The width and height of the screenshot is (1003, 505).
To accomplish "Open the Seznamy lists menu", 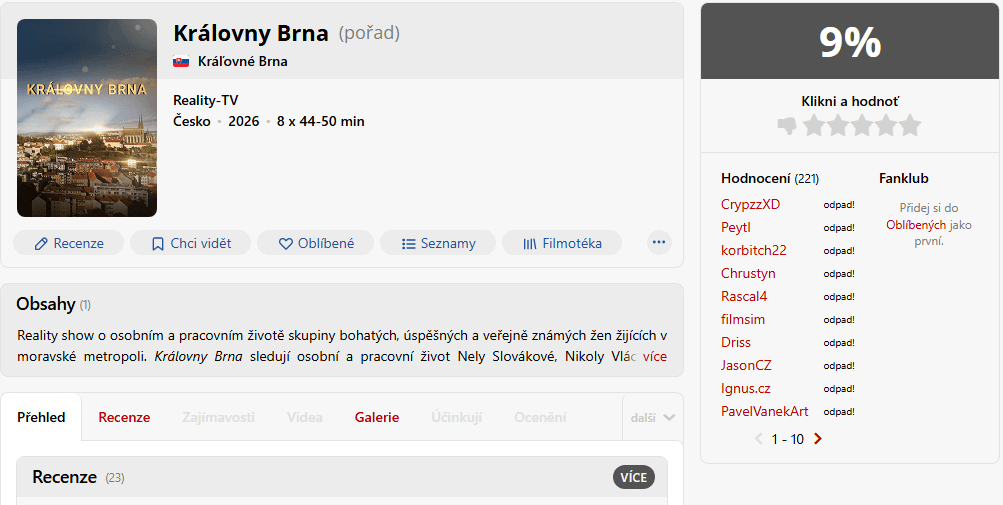I will [438, 243].
